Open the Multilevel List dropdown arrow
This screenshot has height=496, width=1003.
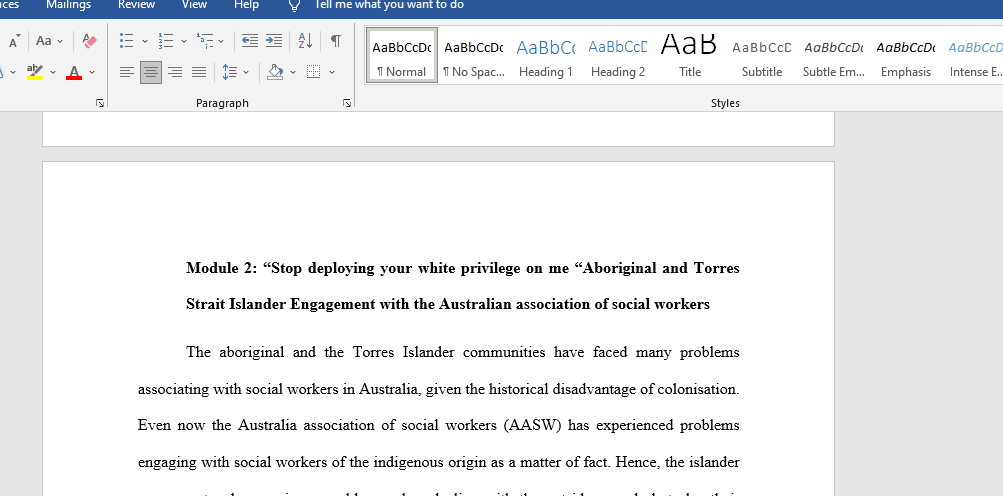coord(221,41)
